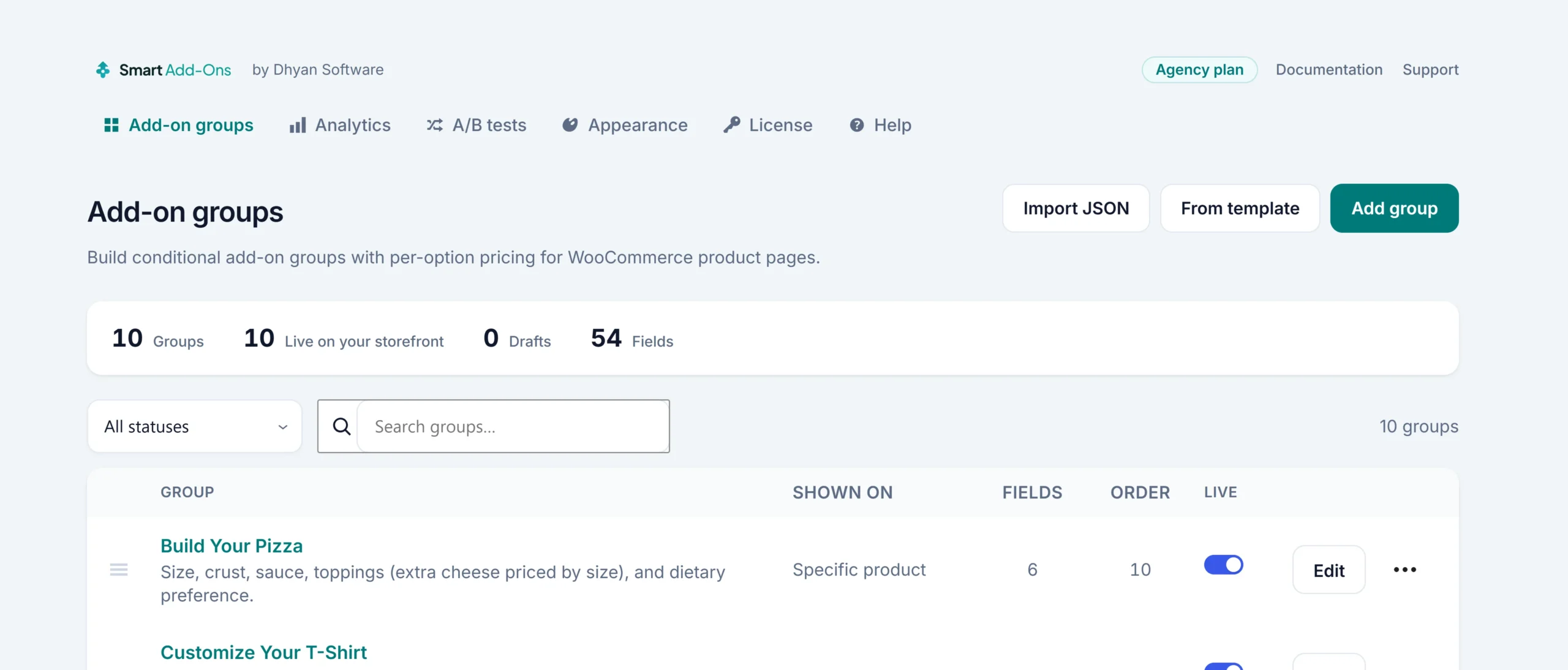The width and height of the screenshot is (1568, 670).
Task: Click the GROUP column header
Action: (187, 492)
